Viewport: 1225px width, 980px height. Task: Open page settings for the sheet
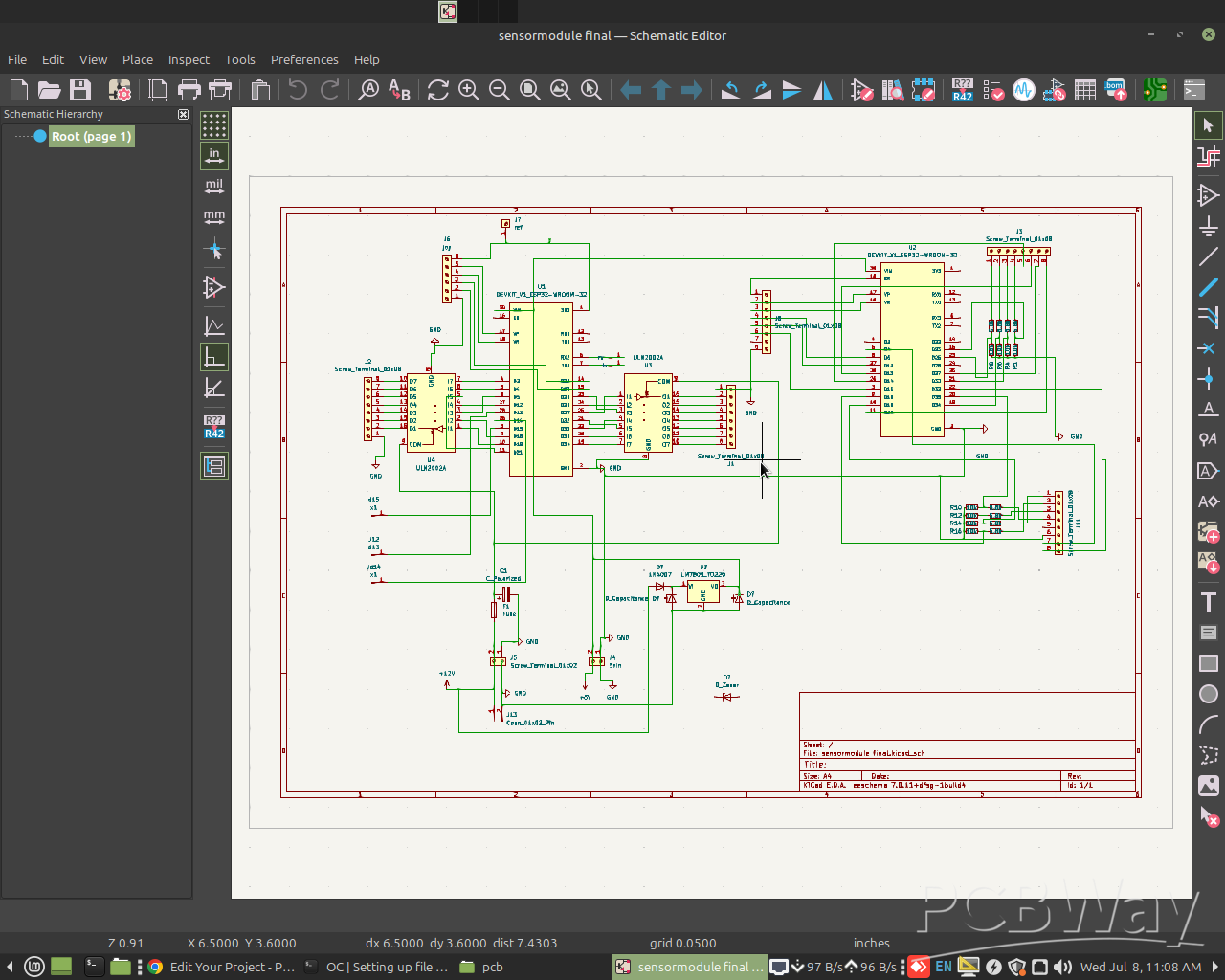coord(158,90)
